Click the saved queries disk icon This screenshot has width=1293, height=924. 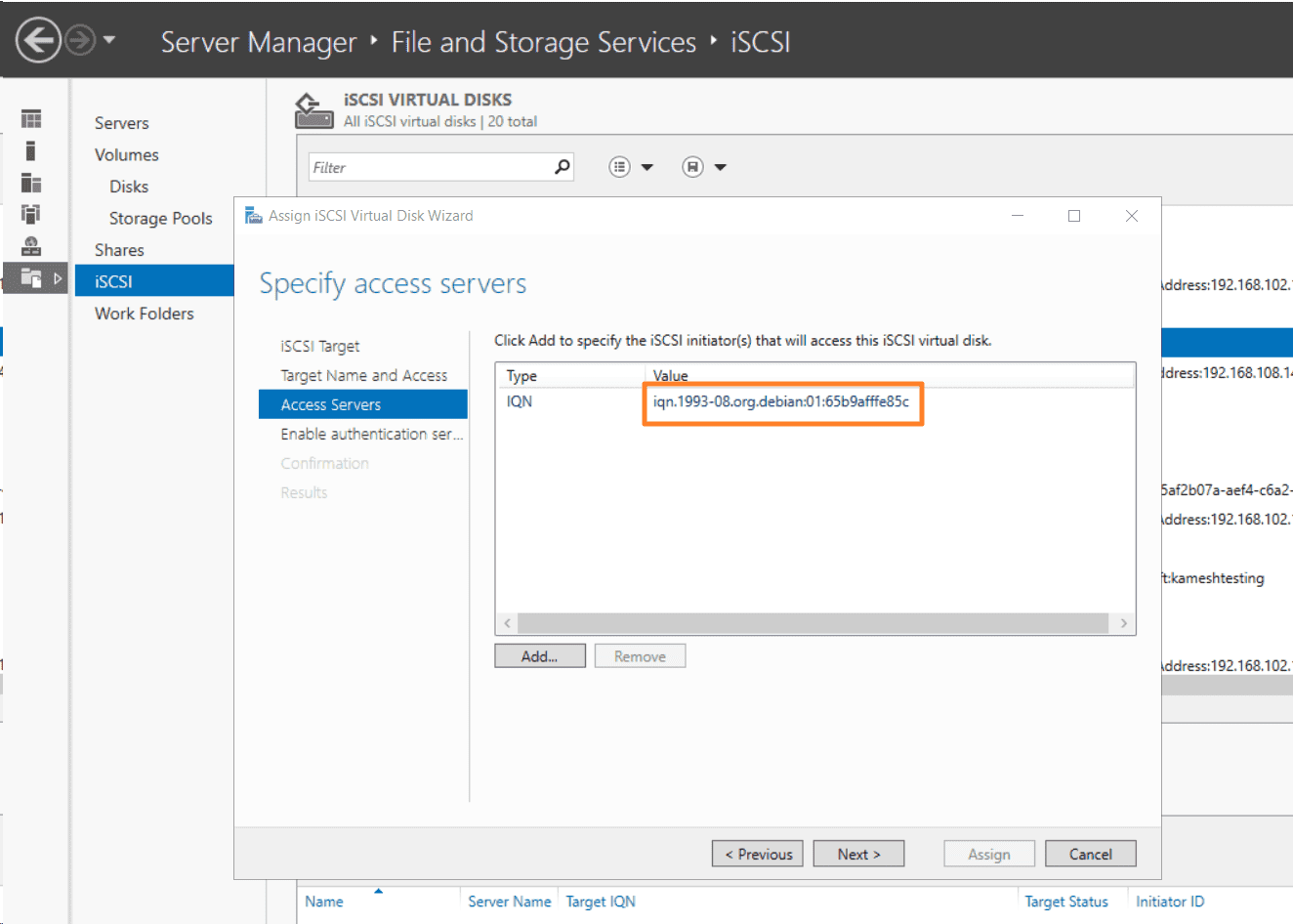coord(692,167)
